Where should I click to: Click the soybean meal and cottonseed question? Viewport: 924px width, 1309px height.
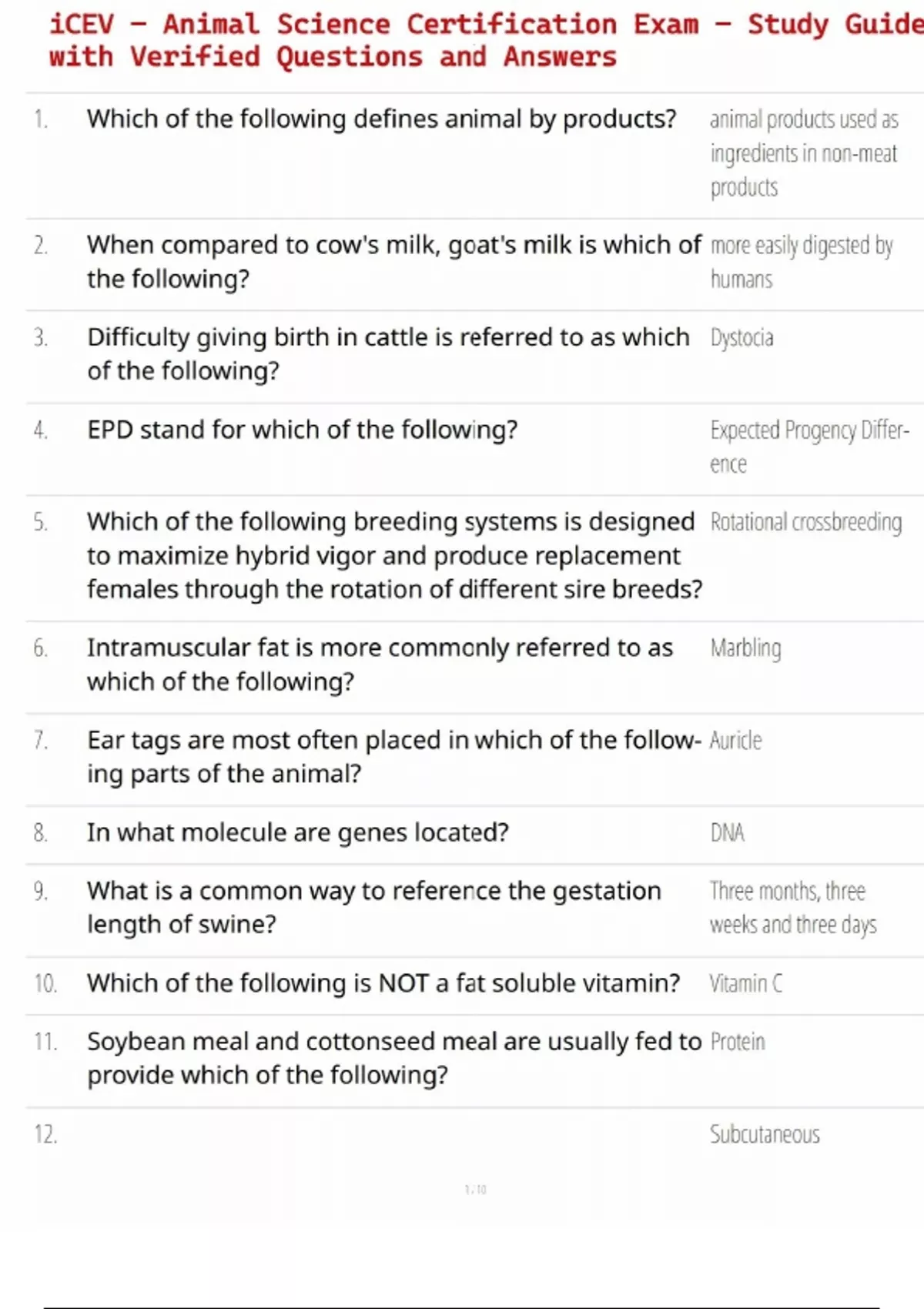tap(393, 1058)
